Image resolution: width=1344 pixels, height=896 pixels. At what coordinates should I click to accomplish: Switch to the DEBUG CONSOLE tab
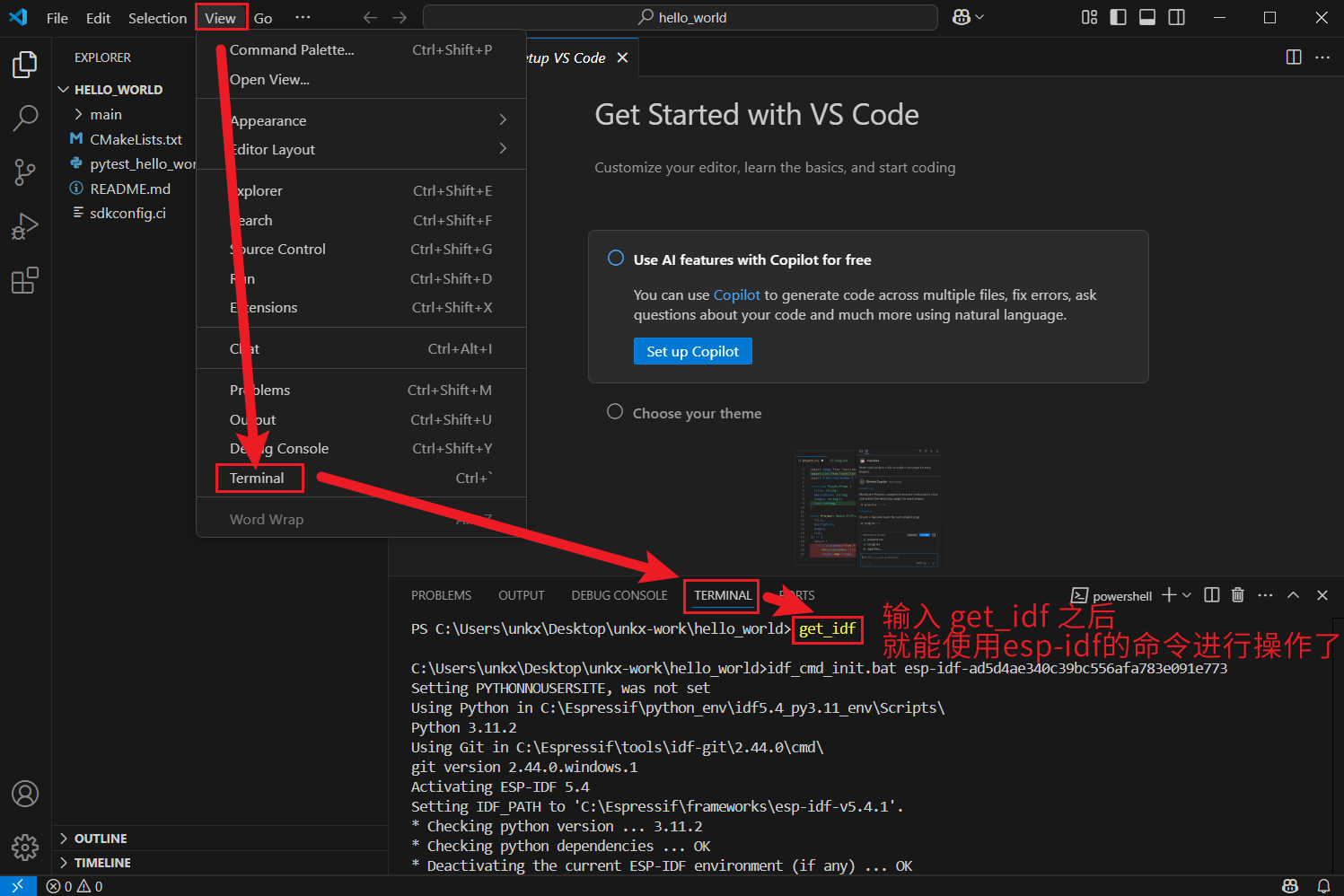[x=619, y=594]
